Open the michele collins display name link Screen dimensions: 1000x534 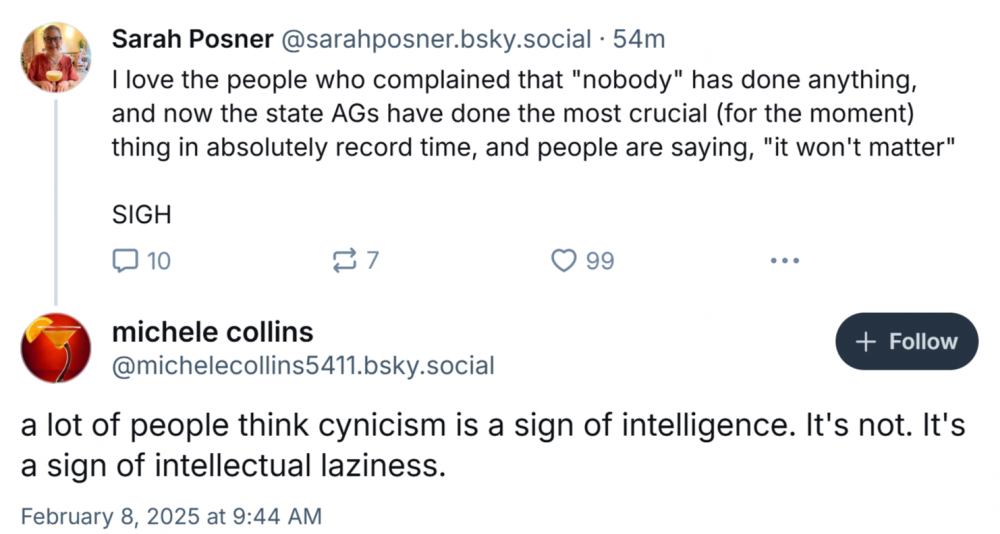click(212, 332)
